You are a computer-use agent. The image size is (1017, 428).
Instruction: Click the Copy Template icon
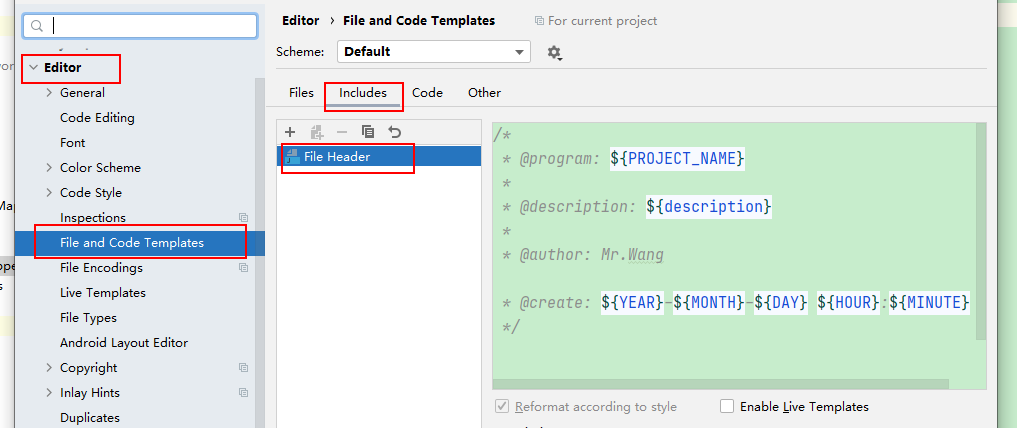click(x=368, y=132)
